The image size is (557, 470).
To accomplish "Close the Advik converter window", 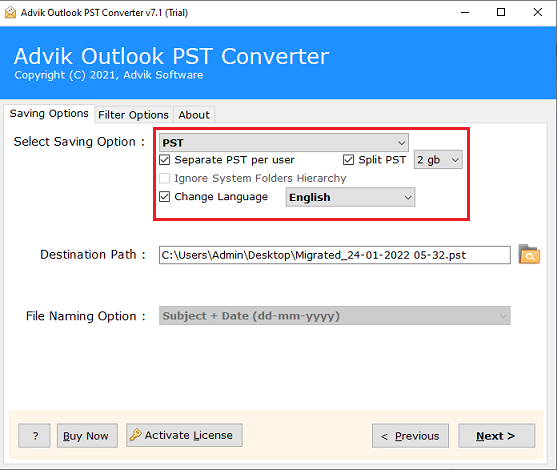I will pyautogui.click(x=538, y=12).
